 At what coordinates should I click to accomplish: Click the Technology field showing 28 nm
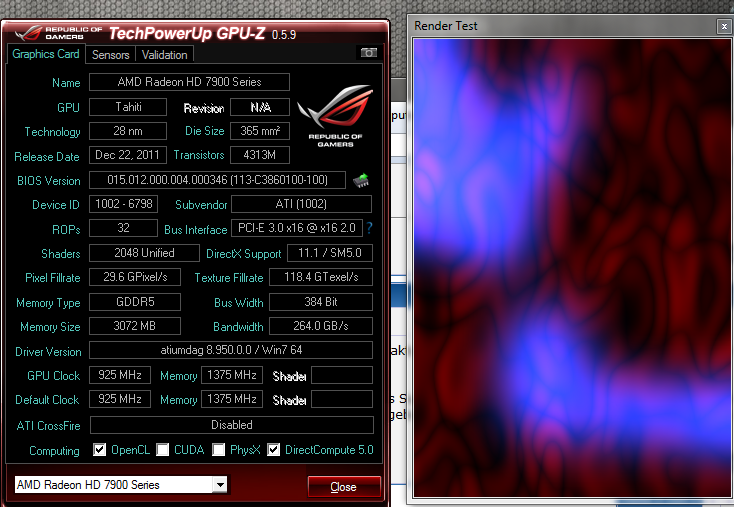coord(128,131)
